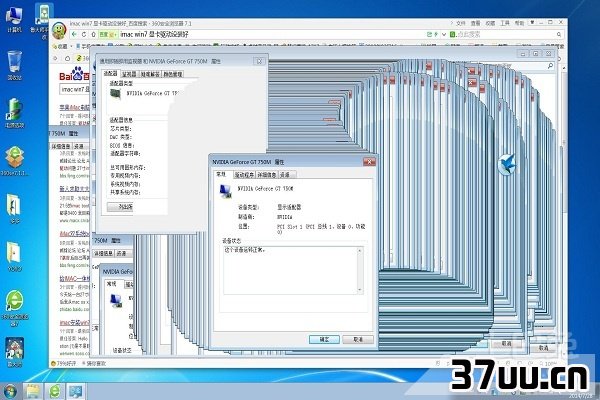
Task: Switch to the 驱动程序 tab
Action: [x=244, y=175]
